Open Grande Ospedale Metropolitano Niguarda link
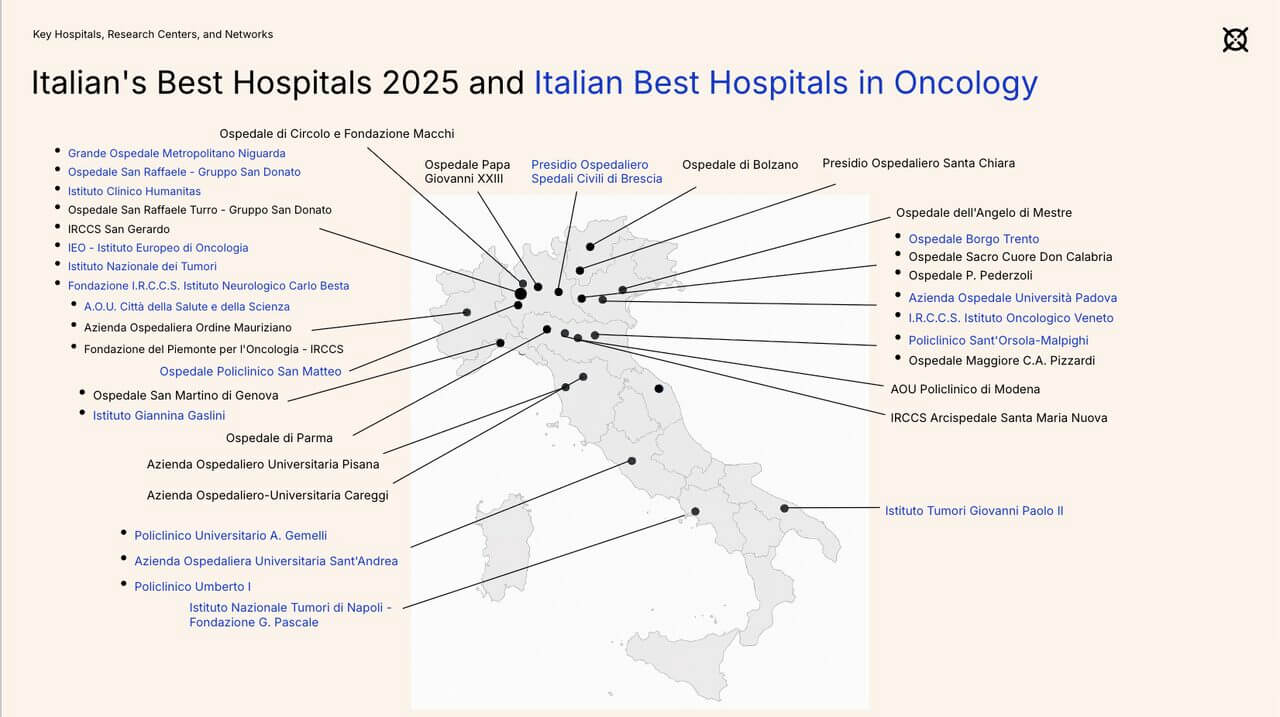The width and height of the screenshot is (1280, 717). tap(176, 153)
